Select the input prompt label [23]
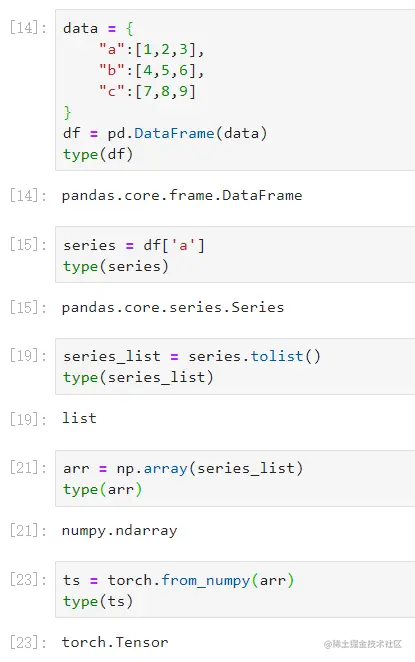Viewport: 415px width, 662px height. 28,580
